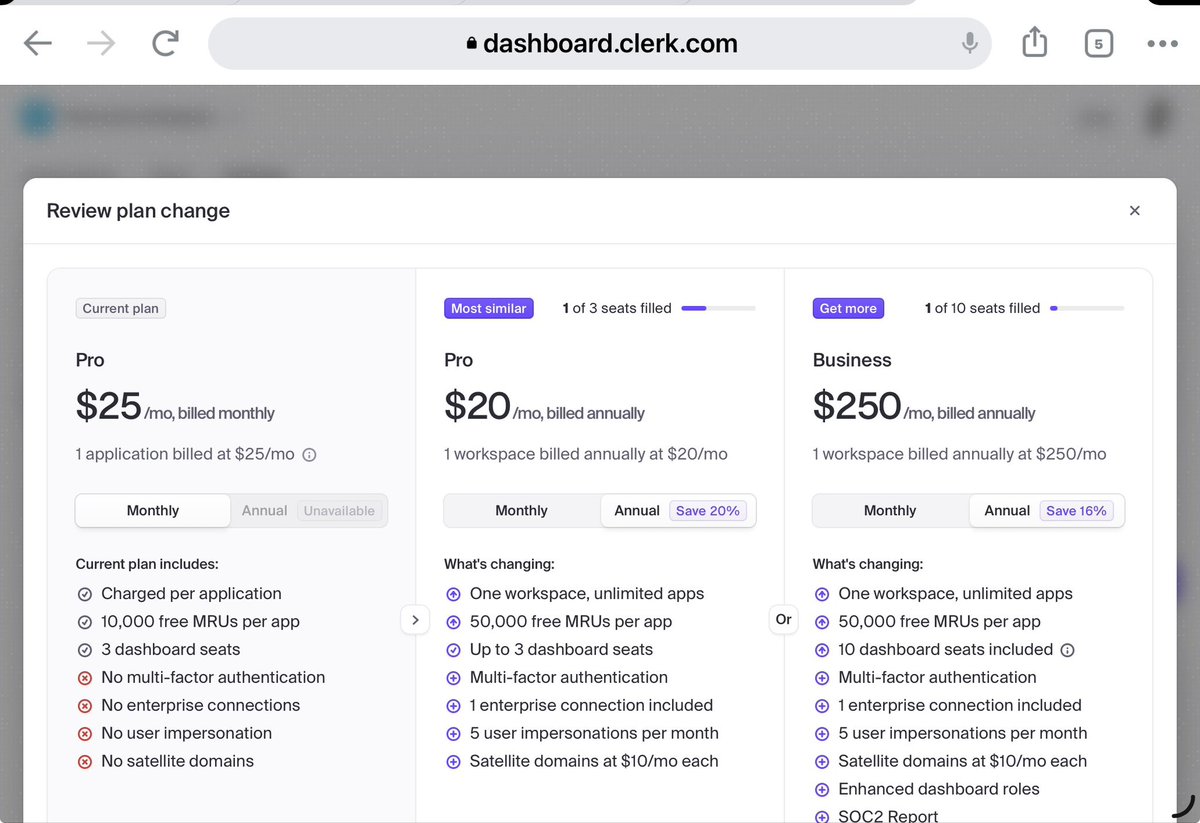Click 10 dashboard seats included text
Screen dimensions: 1200x823
(x=946, y=650)
